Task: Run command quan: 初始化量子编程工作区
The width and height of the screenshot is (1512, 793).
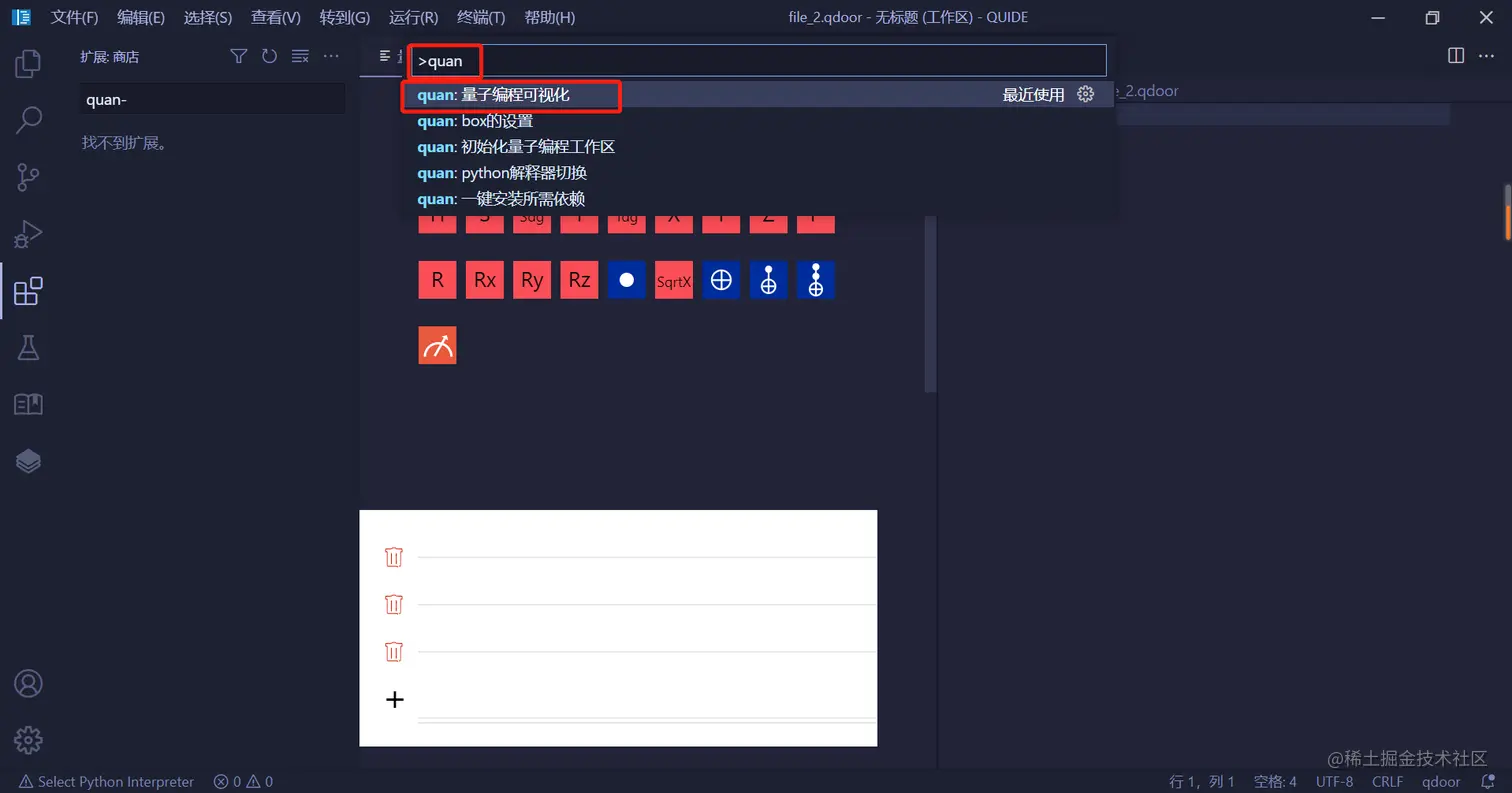Action: (758, 147)
